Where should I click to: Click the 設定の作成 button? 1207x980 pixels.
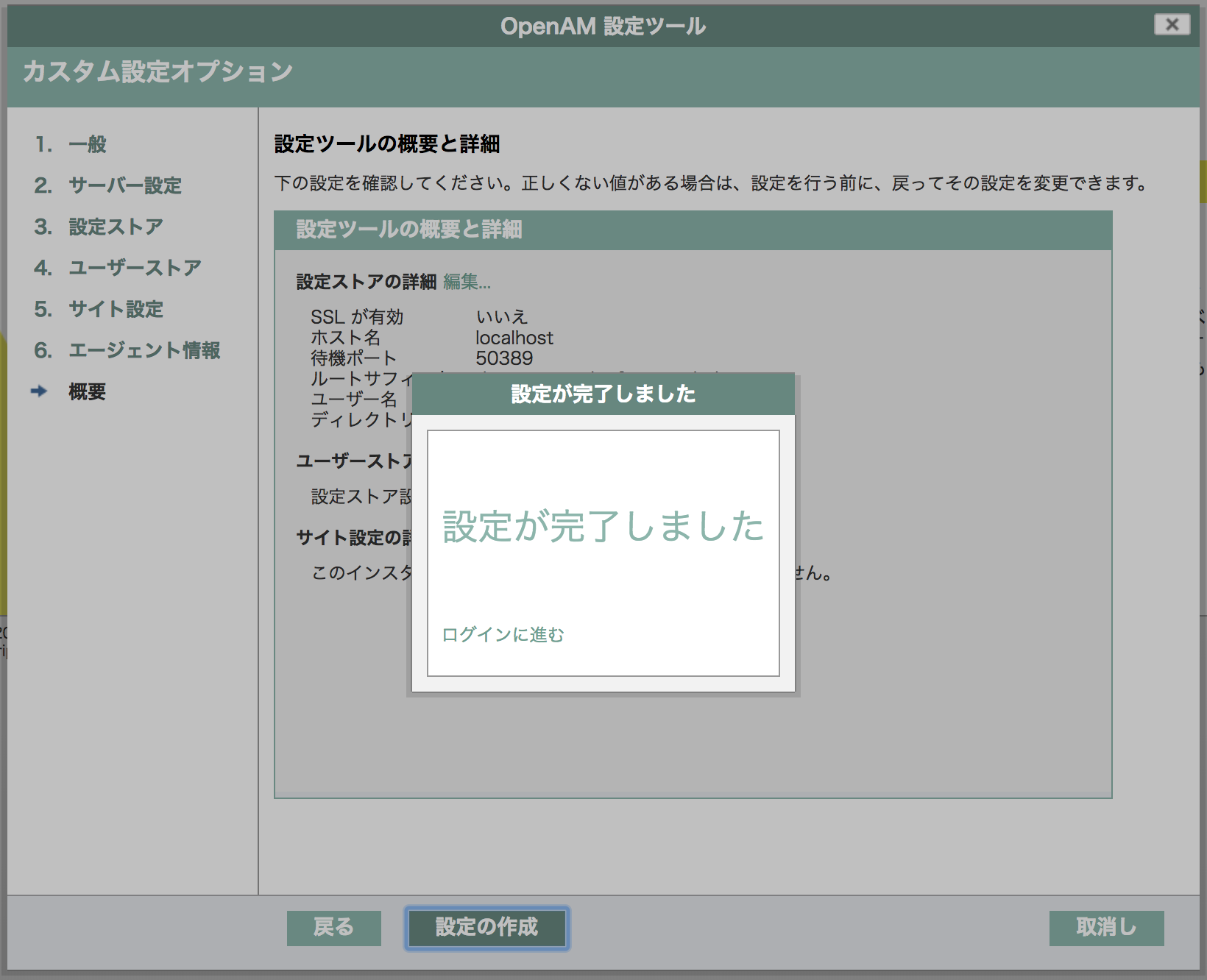[486, 928]
